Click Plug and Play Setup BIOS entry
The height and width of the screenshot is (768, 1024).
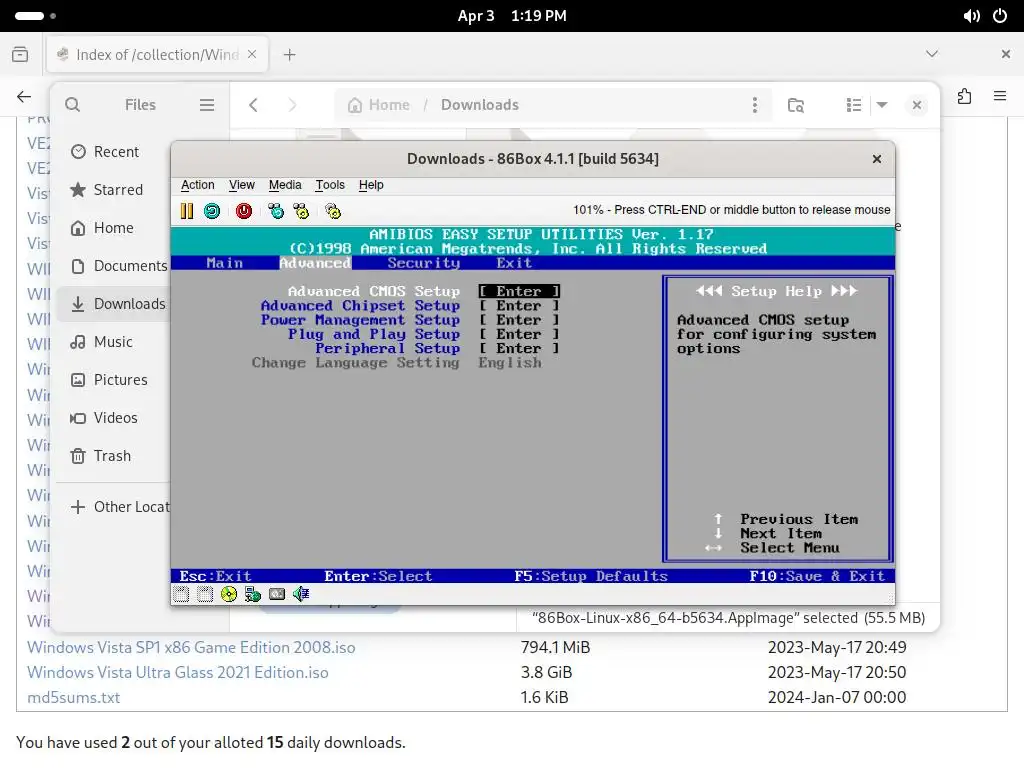tap(374, 334)
